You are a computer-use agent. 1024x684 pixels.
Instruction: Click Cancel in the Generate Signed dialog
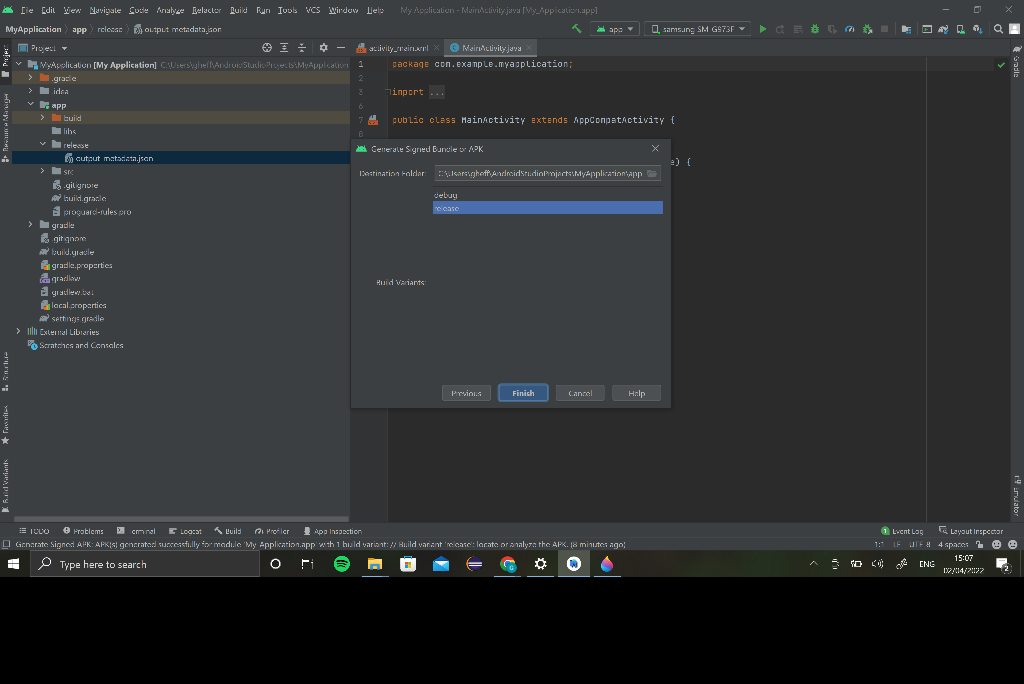click(580, 393)
